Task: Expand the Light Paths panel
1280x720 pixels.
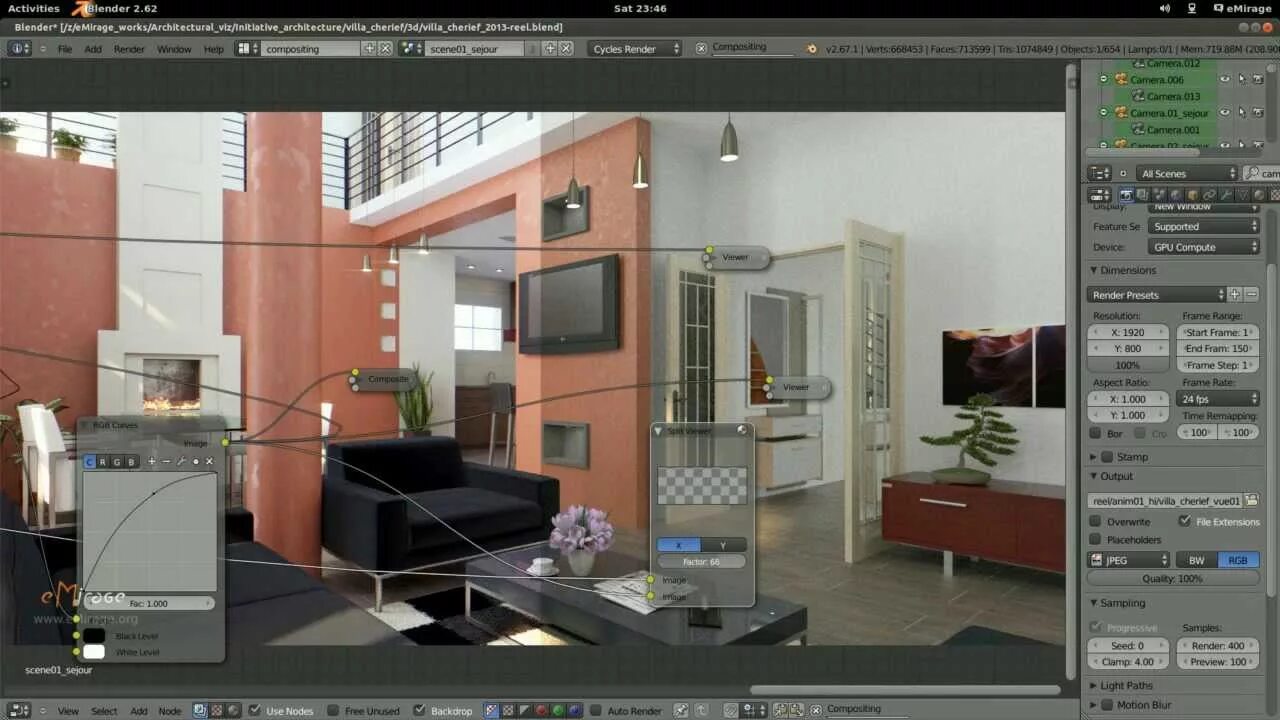Action: (x=1094, y=685)
